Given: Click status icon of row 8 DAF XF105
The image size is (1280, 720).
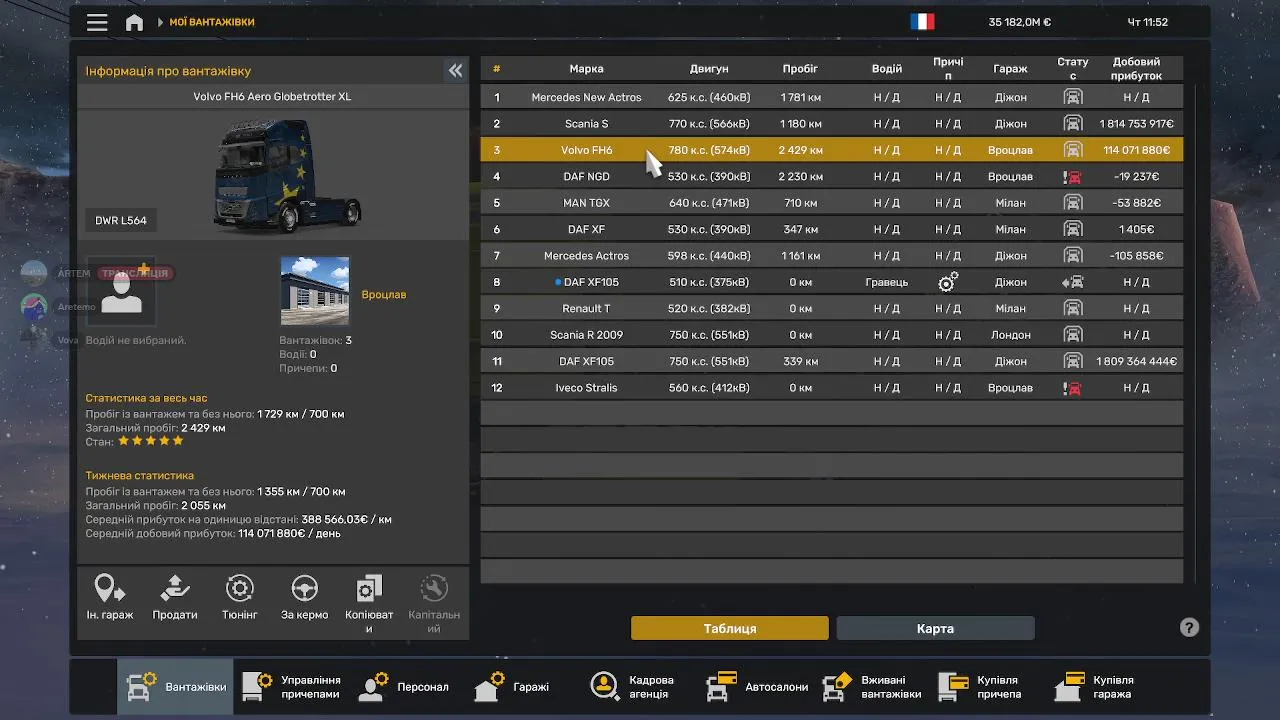Looking at the screenshot, I should [1073, 282].
